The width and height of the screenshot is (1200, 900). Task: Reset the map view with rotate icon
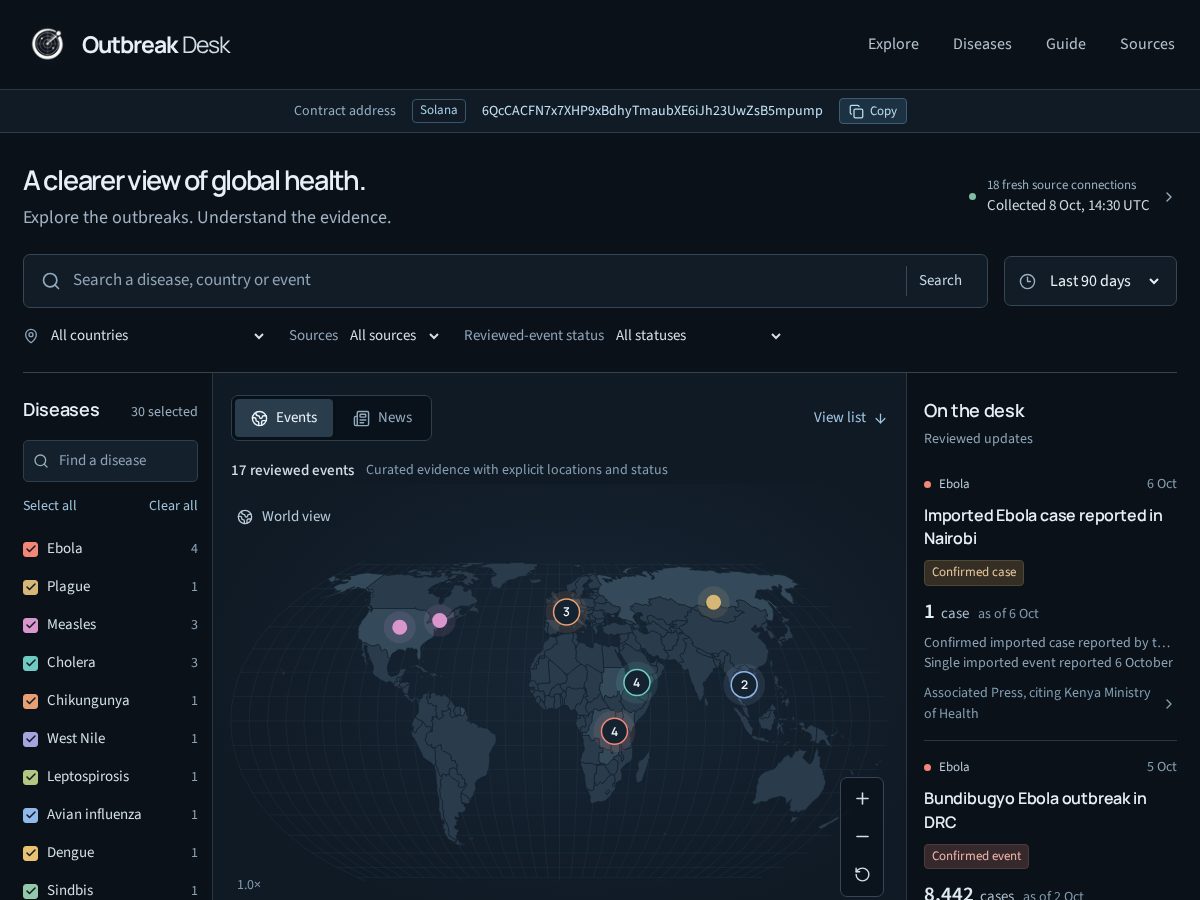[862, 874]
